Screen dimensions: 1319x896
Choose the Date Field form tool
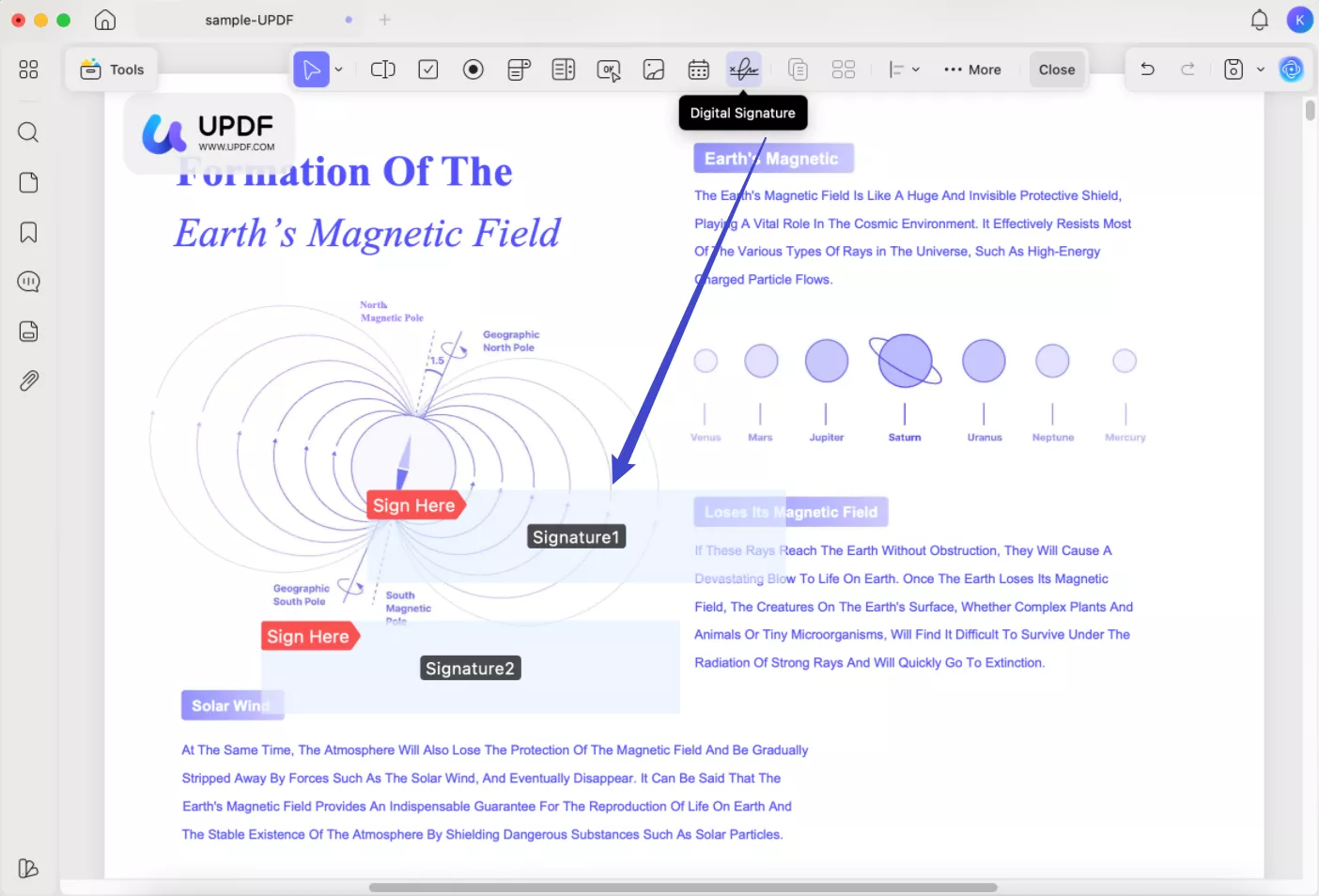699,70
